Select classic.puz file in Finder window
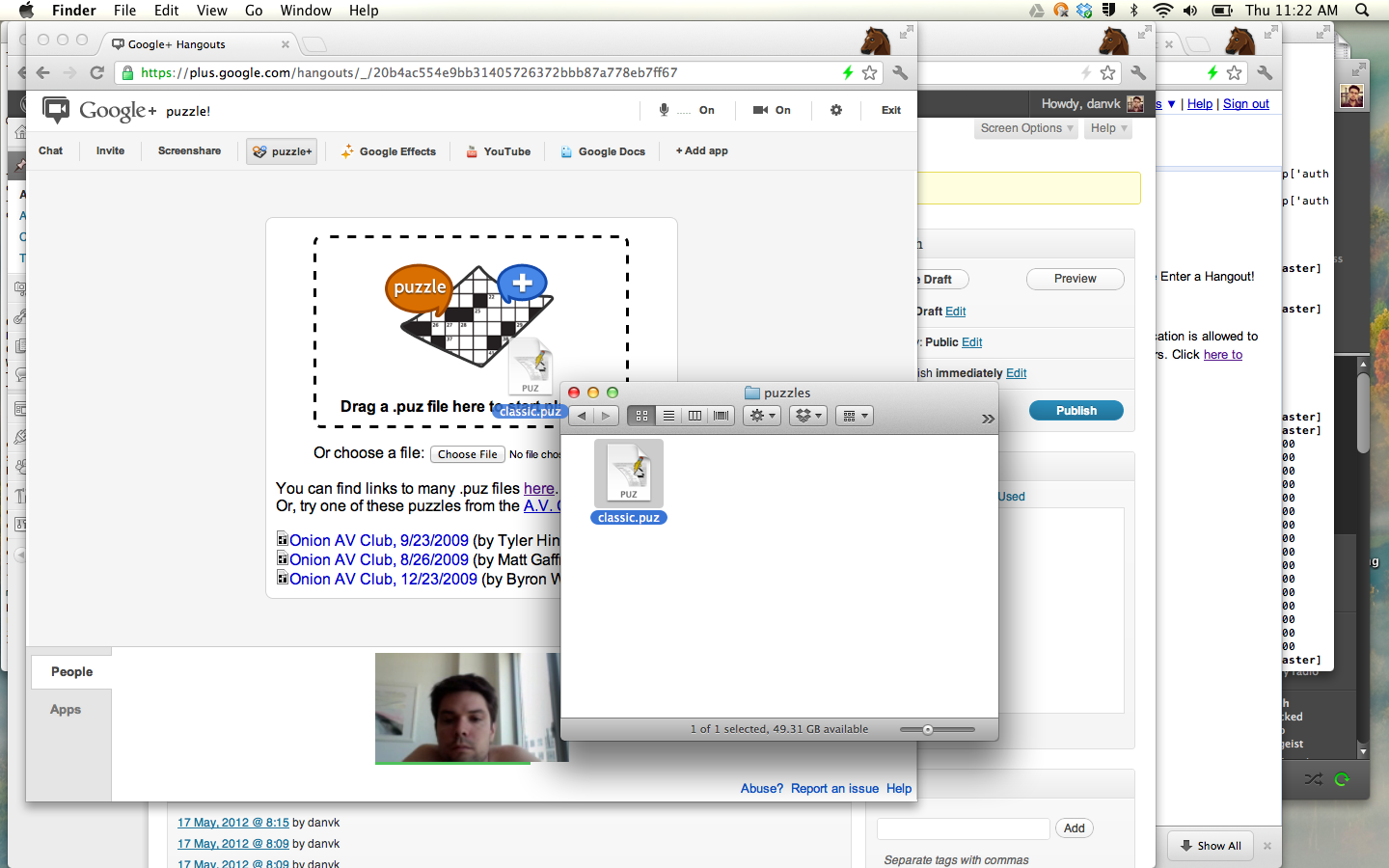The width and height of the screenshot is (1389, 868). (629, 482)
